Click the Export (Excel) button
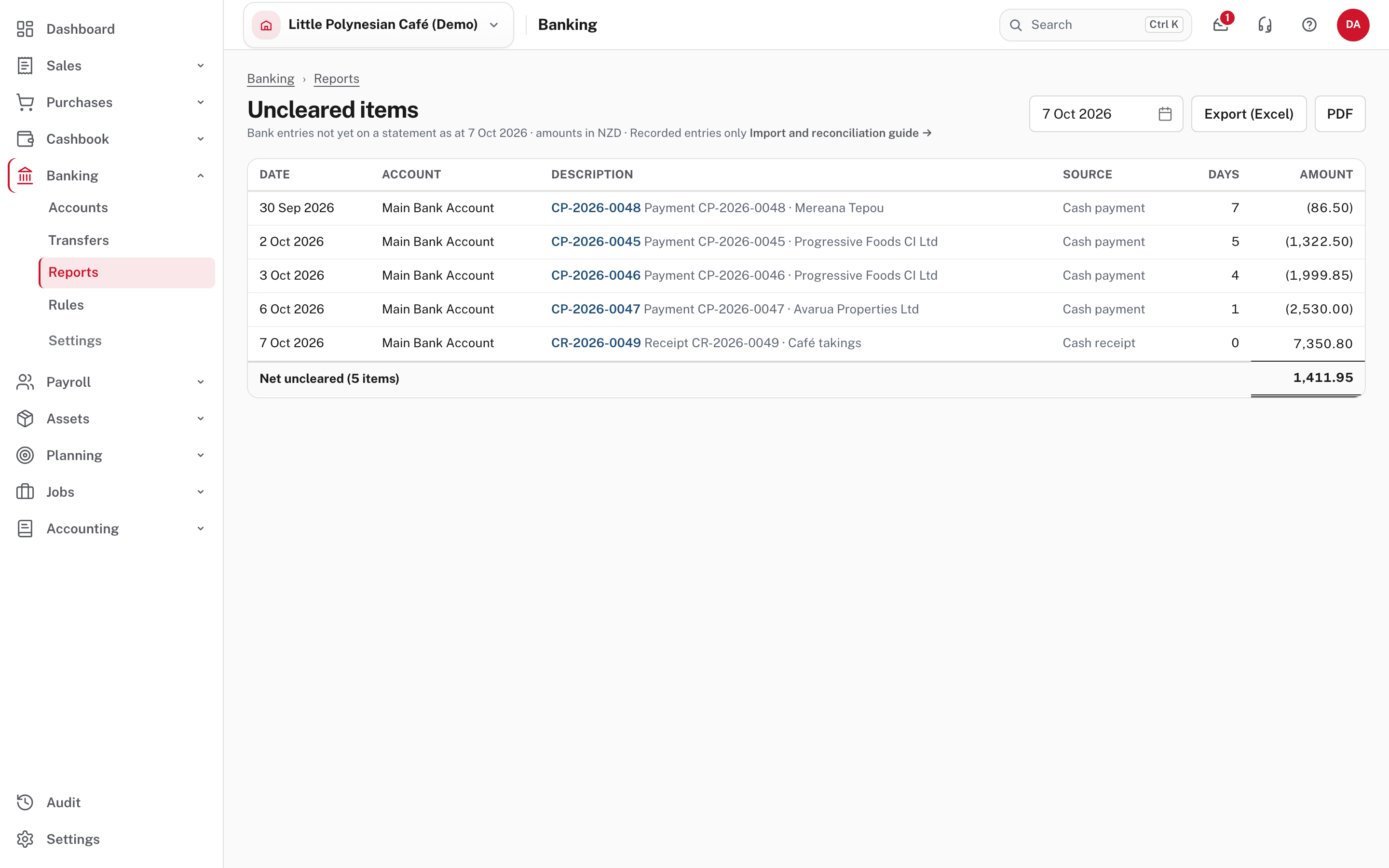 point(1248,114)
